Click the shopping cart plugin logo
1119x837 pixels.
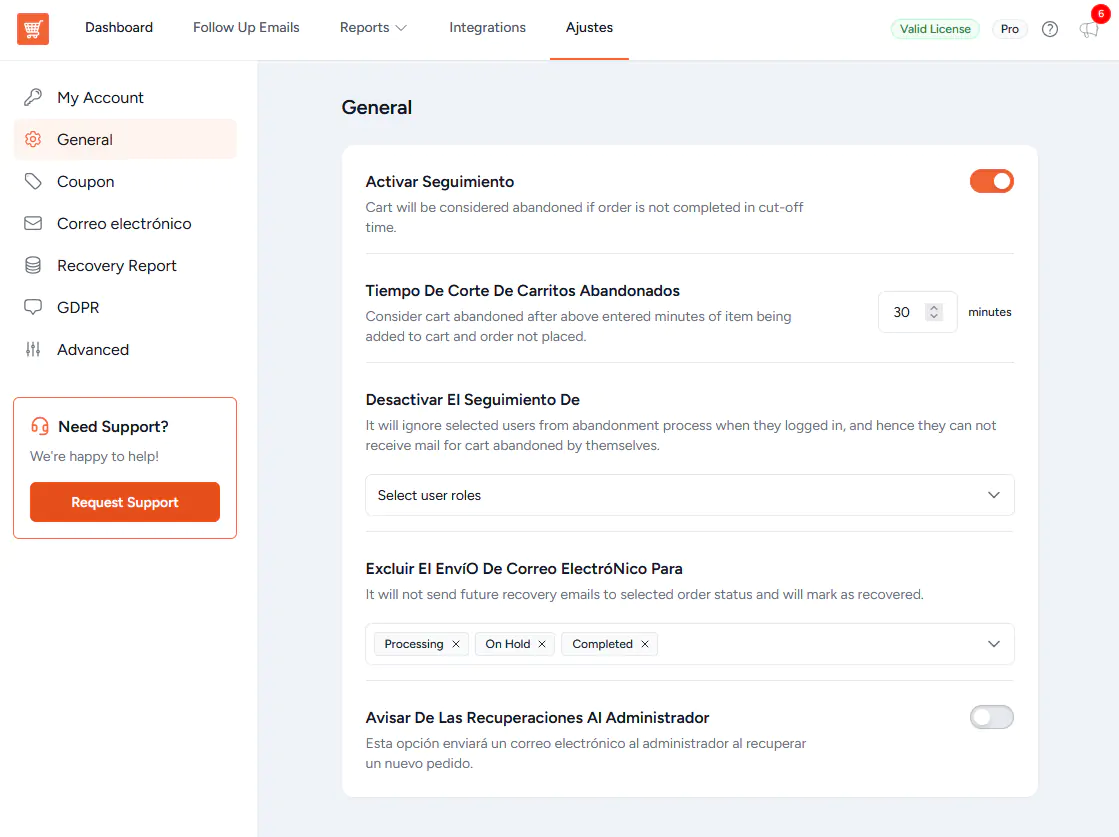pos(34,28)
